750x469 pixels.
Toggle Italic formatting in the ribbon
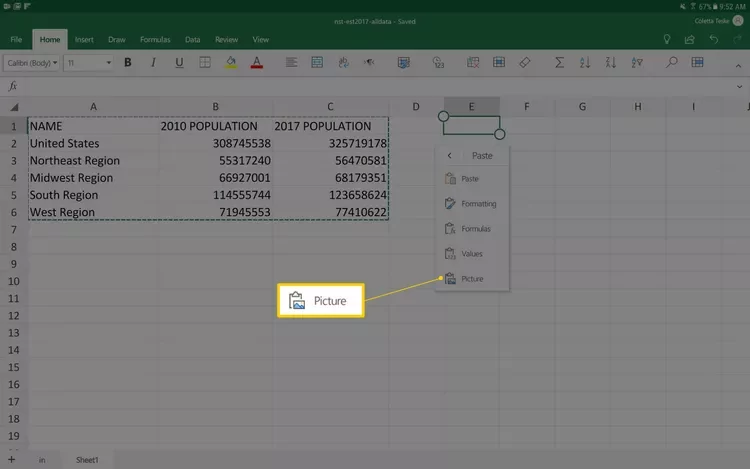[x=154, y=63]
